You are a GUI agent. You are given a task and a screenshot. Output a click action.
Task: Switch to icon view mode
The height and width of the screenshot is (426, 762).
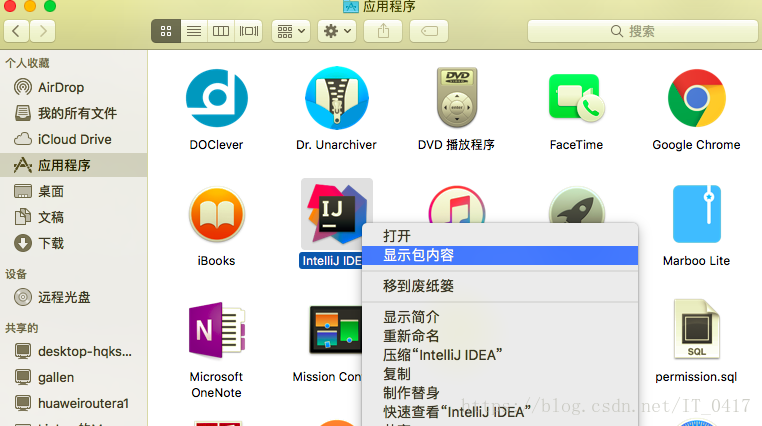click(x=166, y=31)
